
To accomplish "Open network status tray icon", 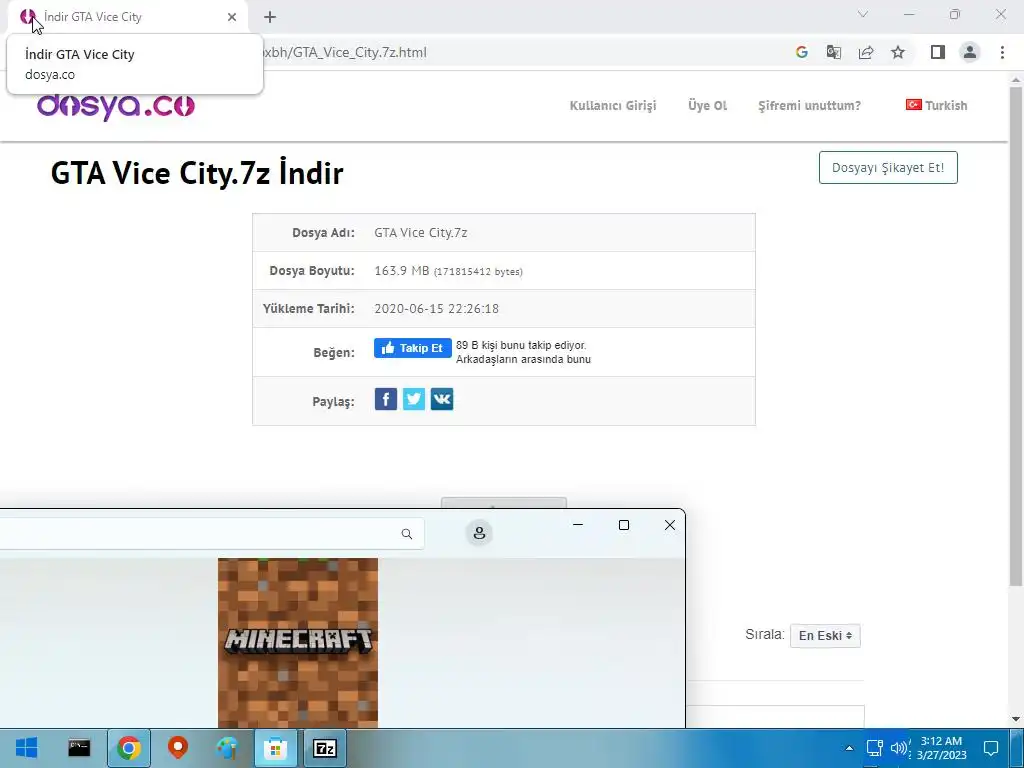I will click(874, 748).
